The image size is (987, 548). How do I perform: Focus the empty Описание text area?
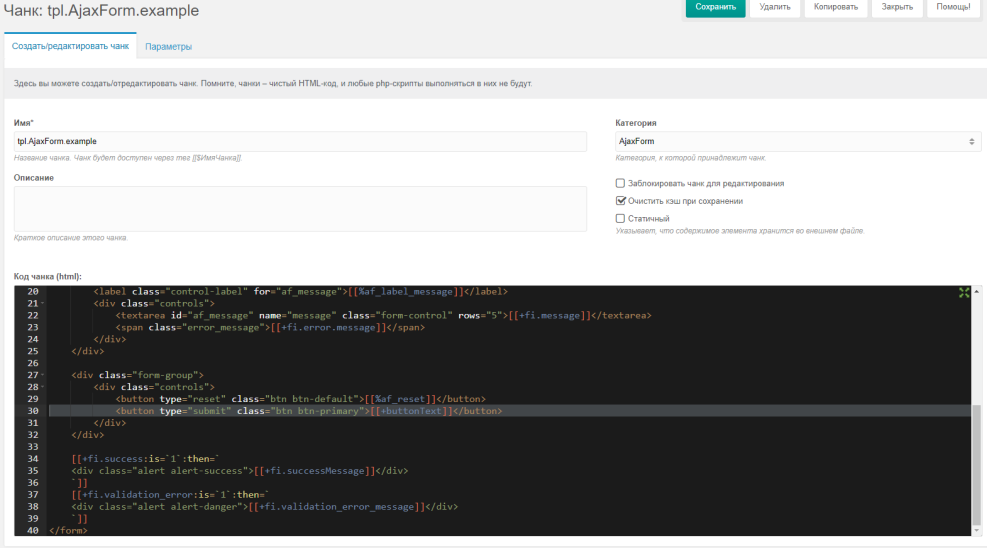coord(300,208)
